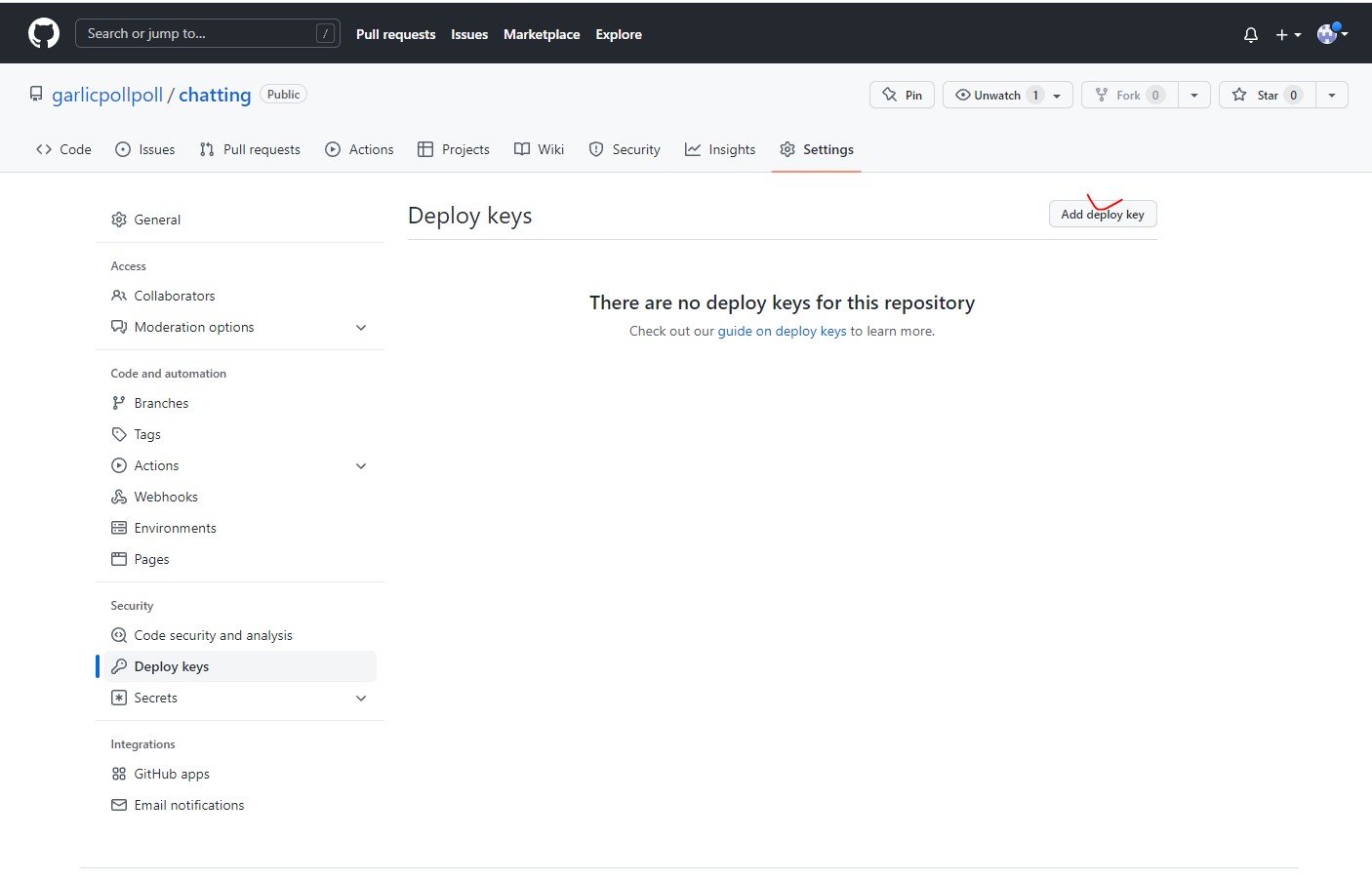Screen dimensions: 1372x880
Task: Click the General gear icon
Action: coord(119,220)
